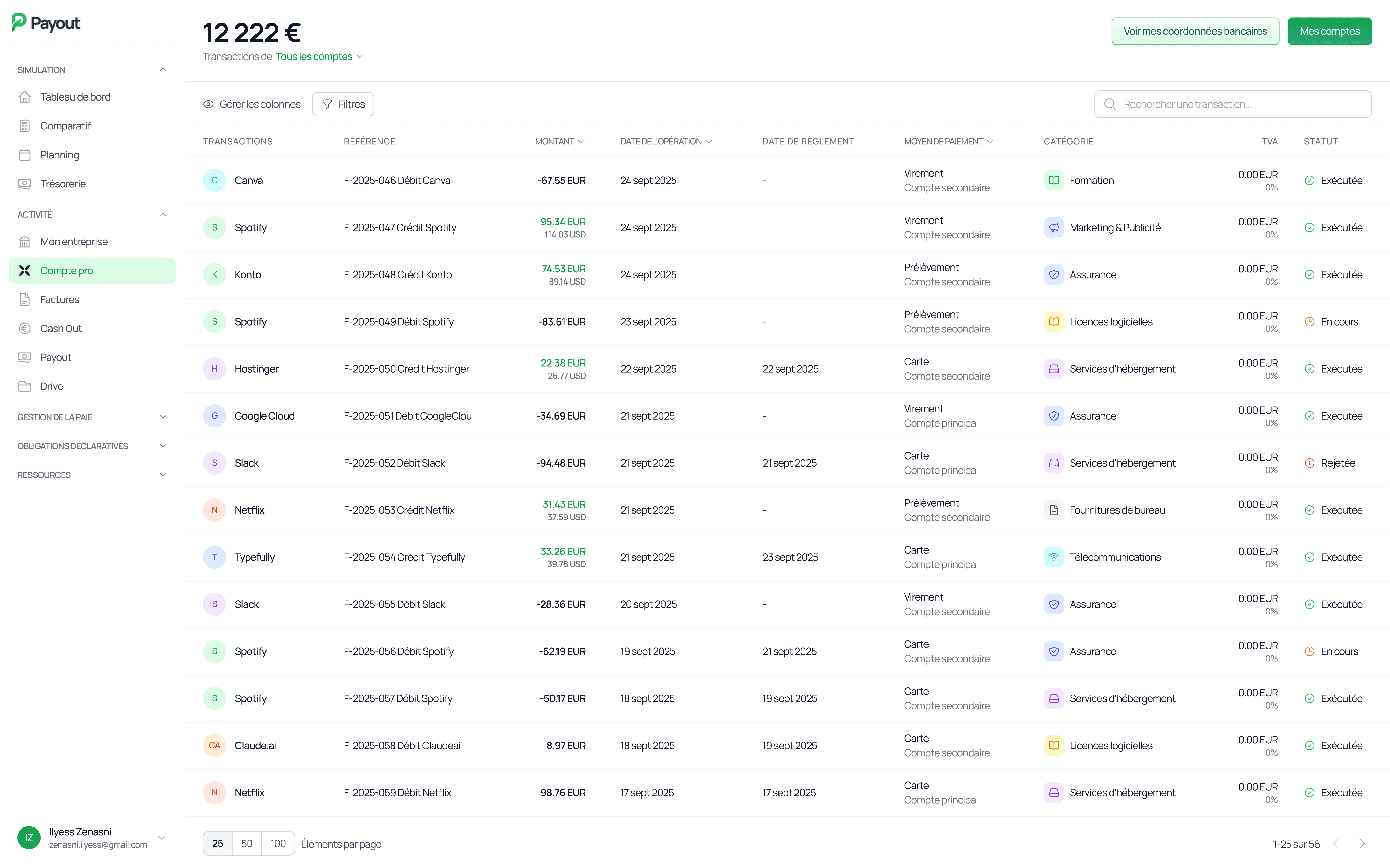Click the Mon entreprise bank icon

pyautogui.click(x=24, y=242)
